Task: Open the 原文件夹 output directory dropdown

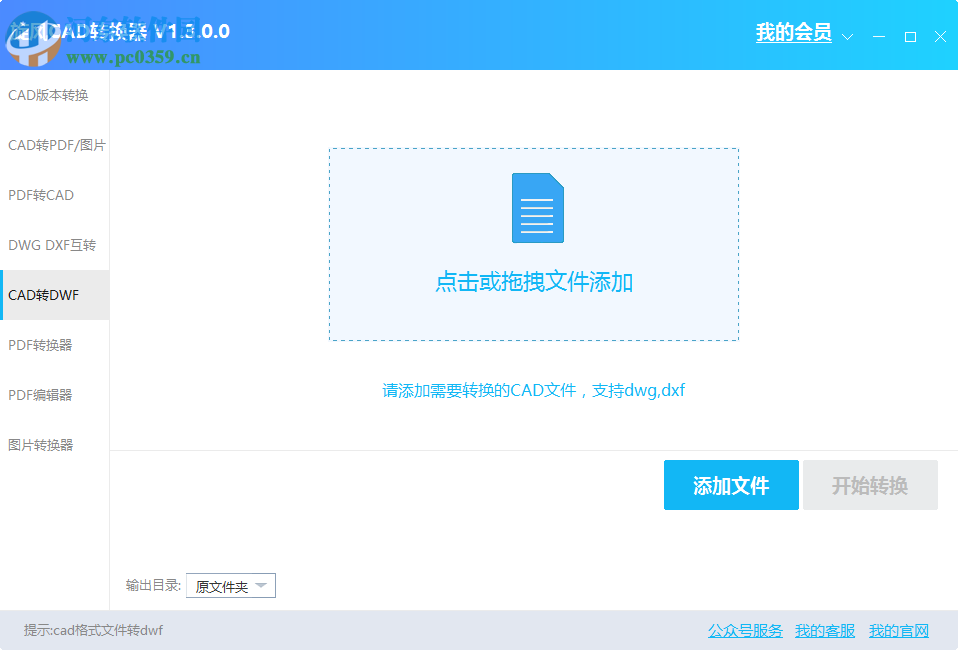Action: pyautogui.click(x=230, y=586)
